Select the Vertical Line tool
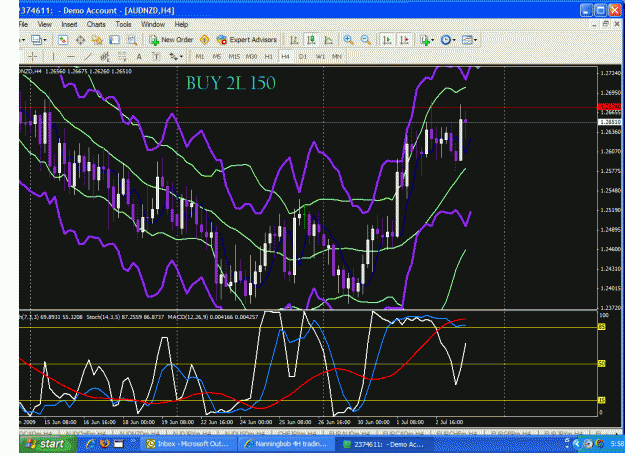 (53, 57)
